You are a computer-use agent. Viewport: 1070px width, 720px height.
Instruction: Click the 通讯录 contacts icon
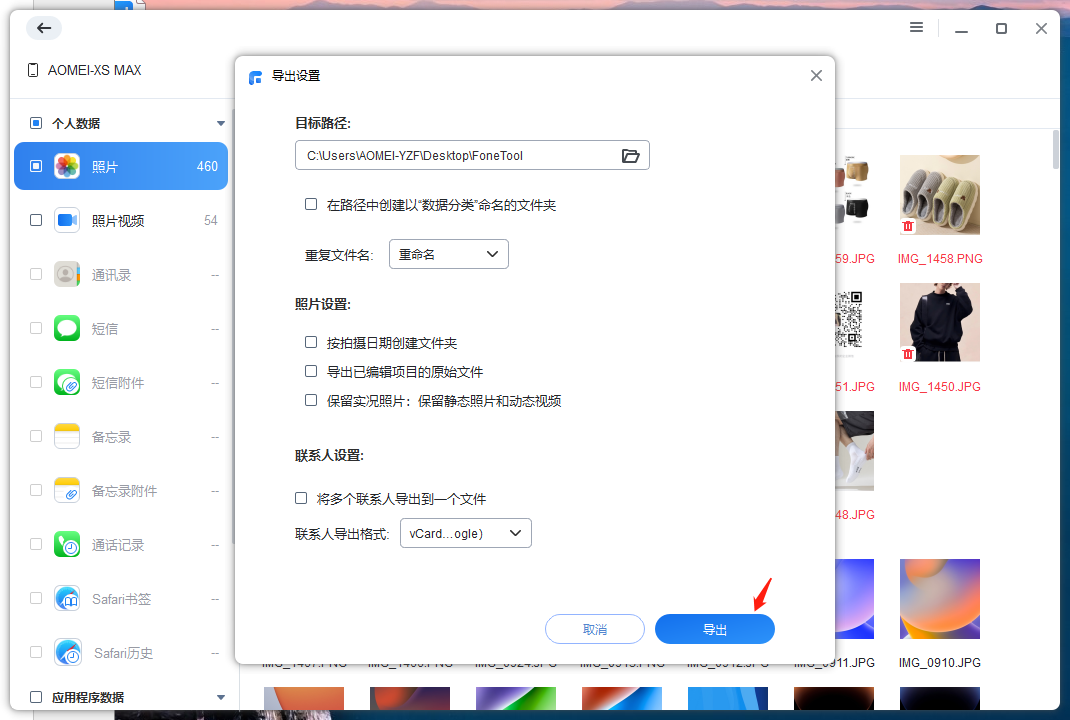pos(67,274)
